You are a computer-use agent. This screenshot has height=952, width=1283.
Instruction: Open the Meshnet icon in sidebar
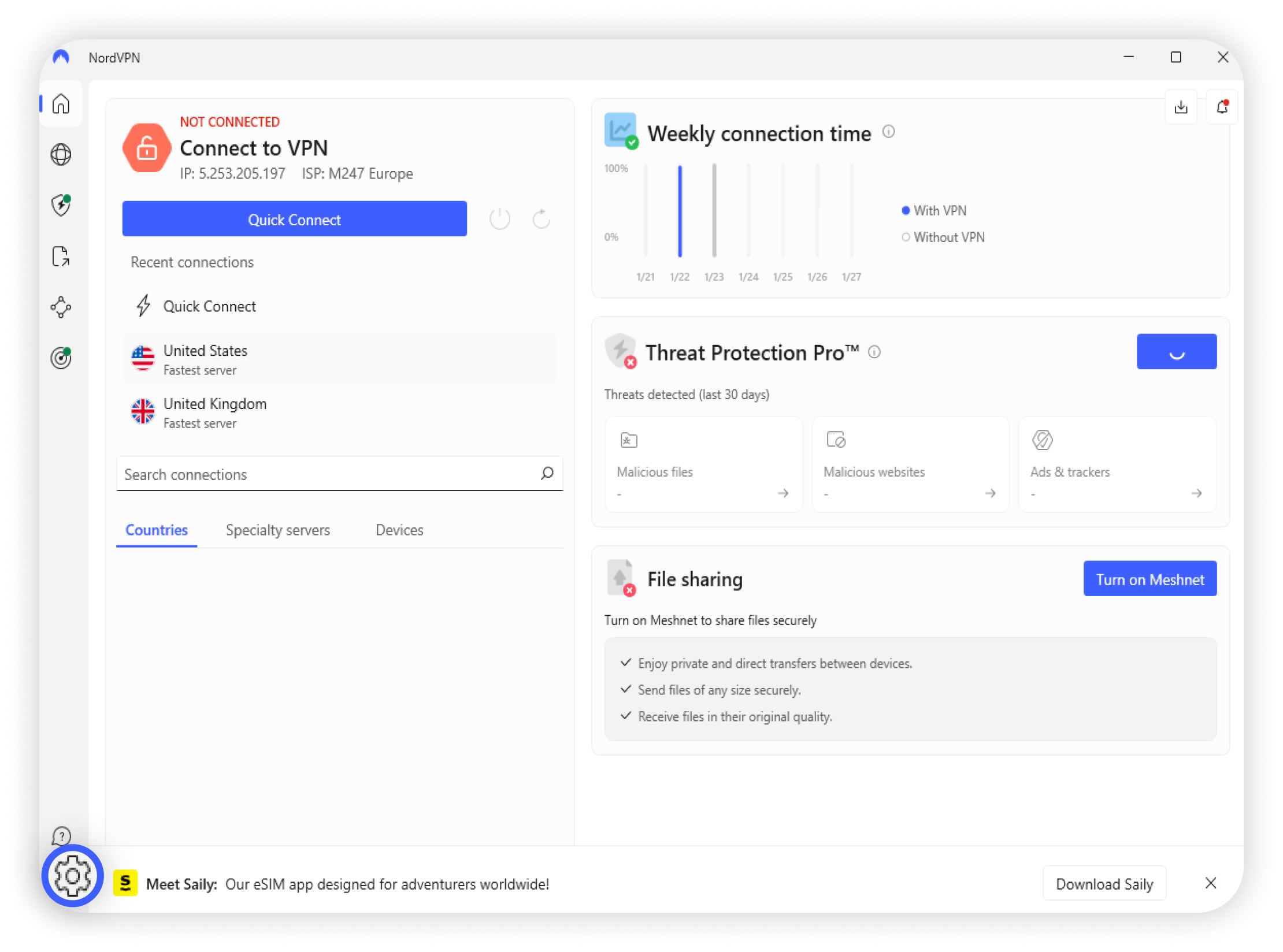point(61,307)
